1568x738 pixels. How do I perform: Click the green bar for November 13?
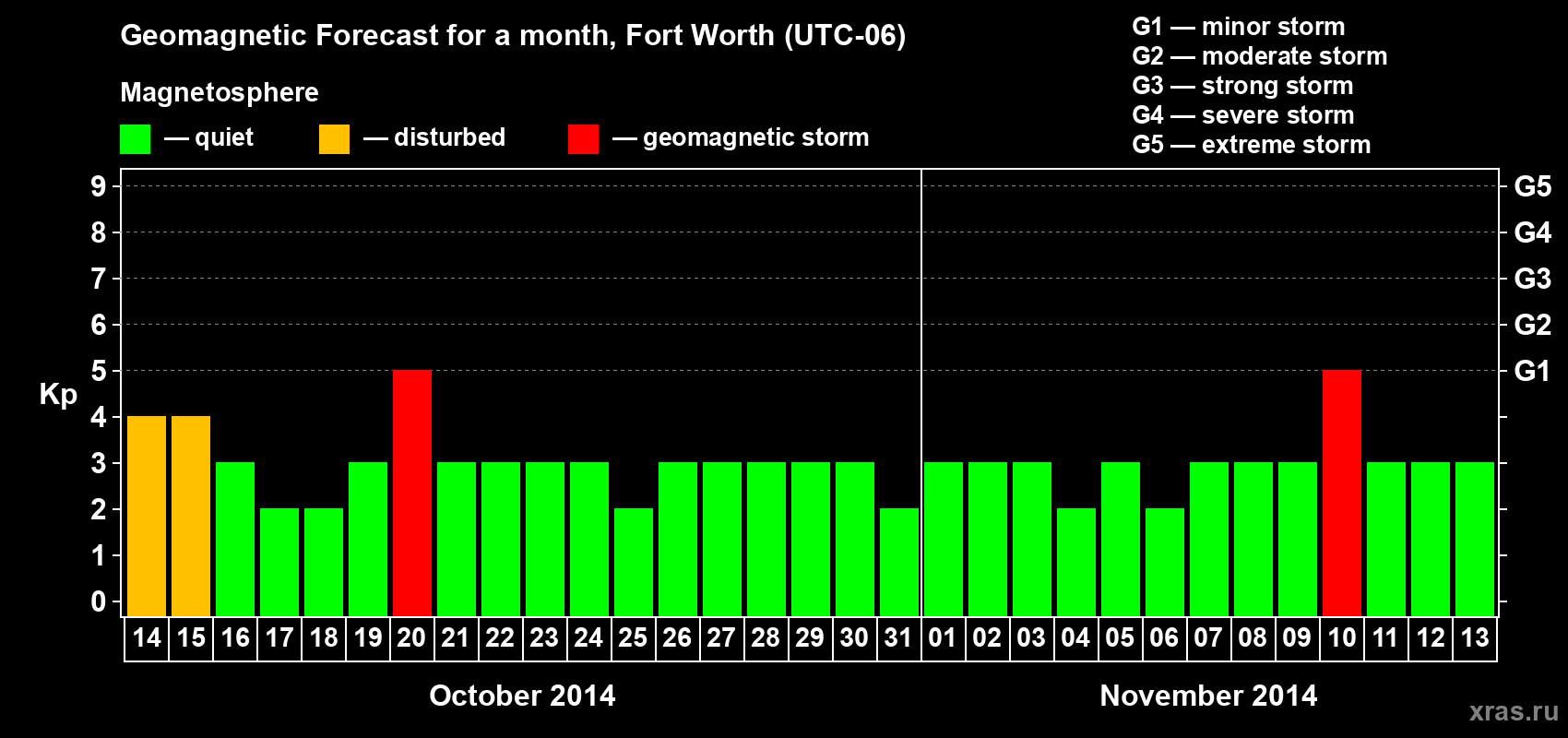tap(1475, 539)
